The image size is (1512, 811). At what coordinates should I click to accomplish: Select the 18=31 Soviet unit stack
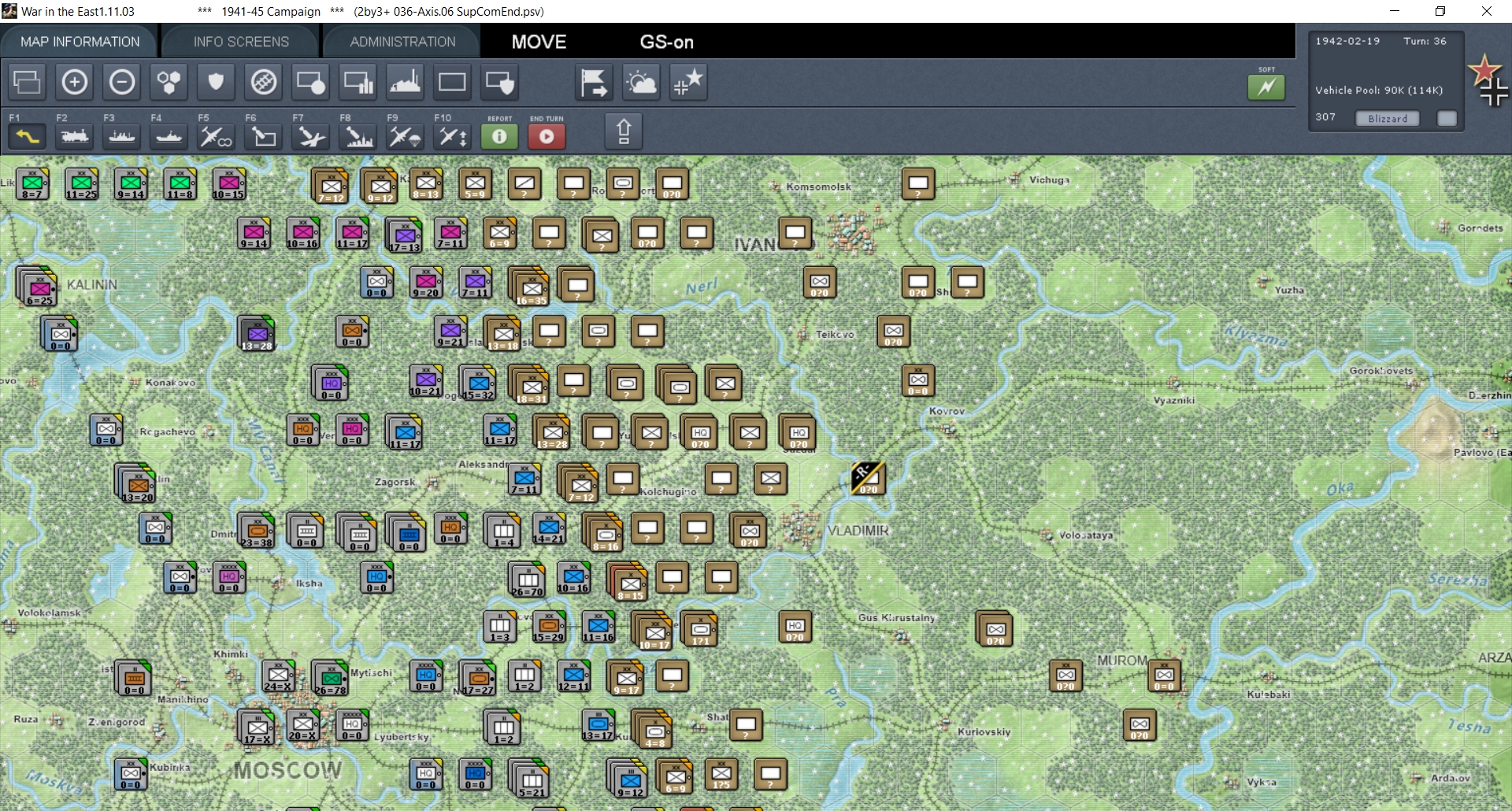(x=530, y=385)
